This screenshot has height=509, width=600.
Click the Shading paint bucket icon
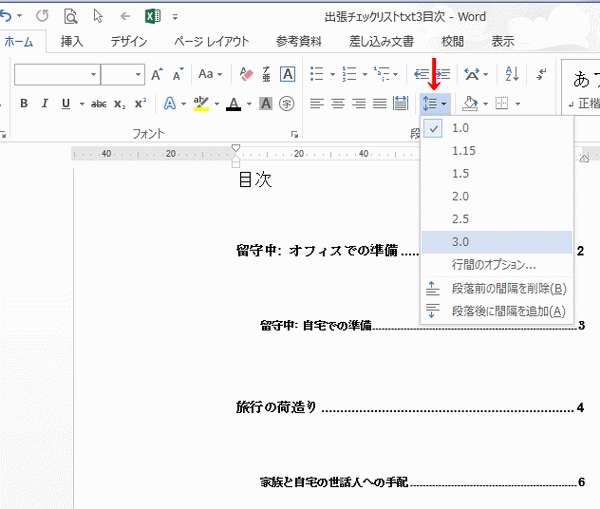pyautogui.click(x=470, y=103)
